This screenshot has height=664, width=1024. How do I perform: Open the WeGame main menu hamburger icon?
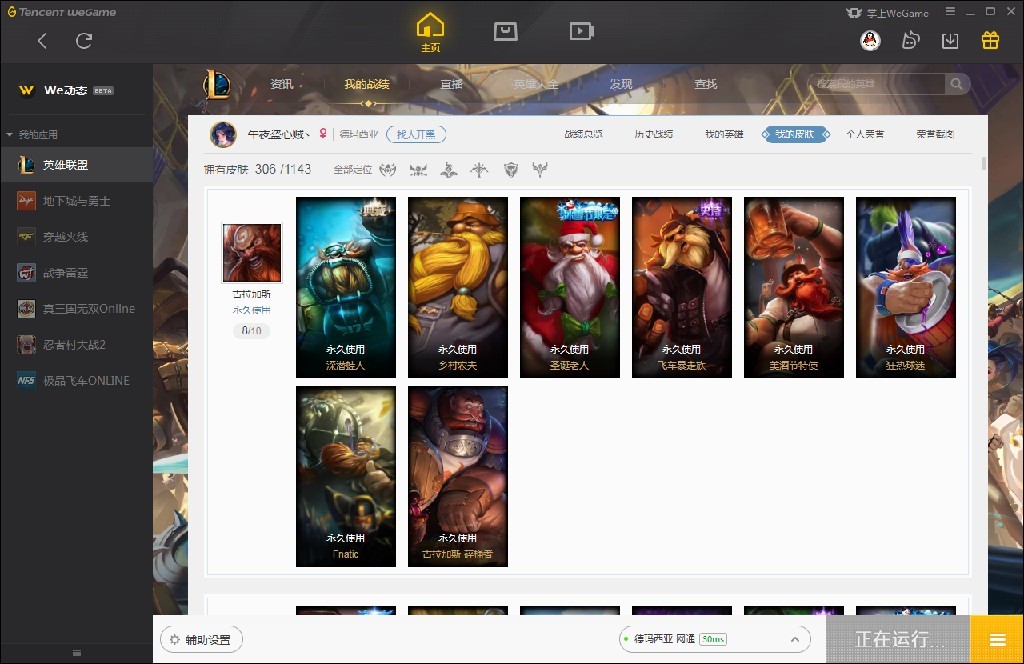[950, 11]
